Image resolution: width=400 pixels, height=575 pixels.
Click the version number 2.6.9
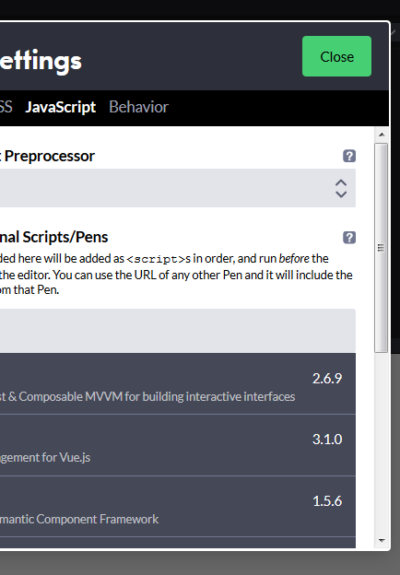pos(327,378)
